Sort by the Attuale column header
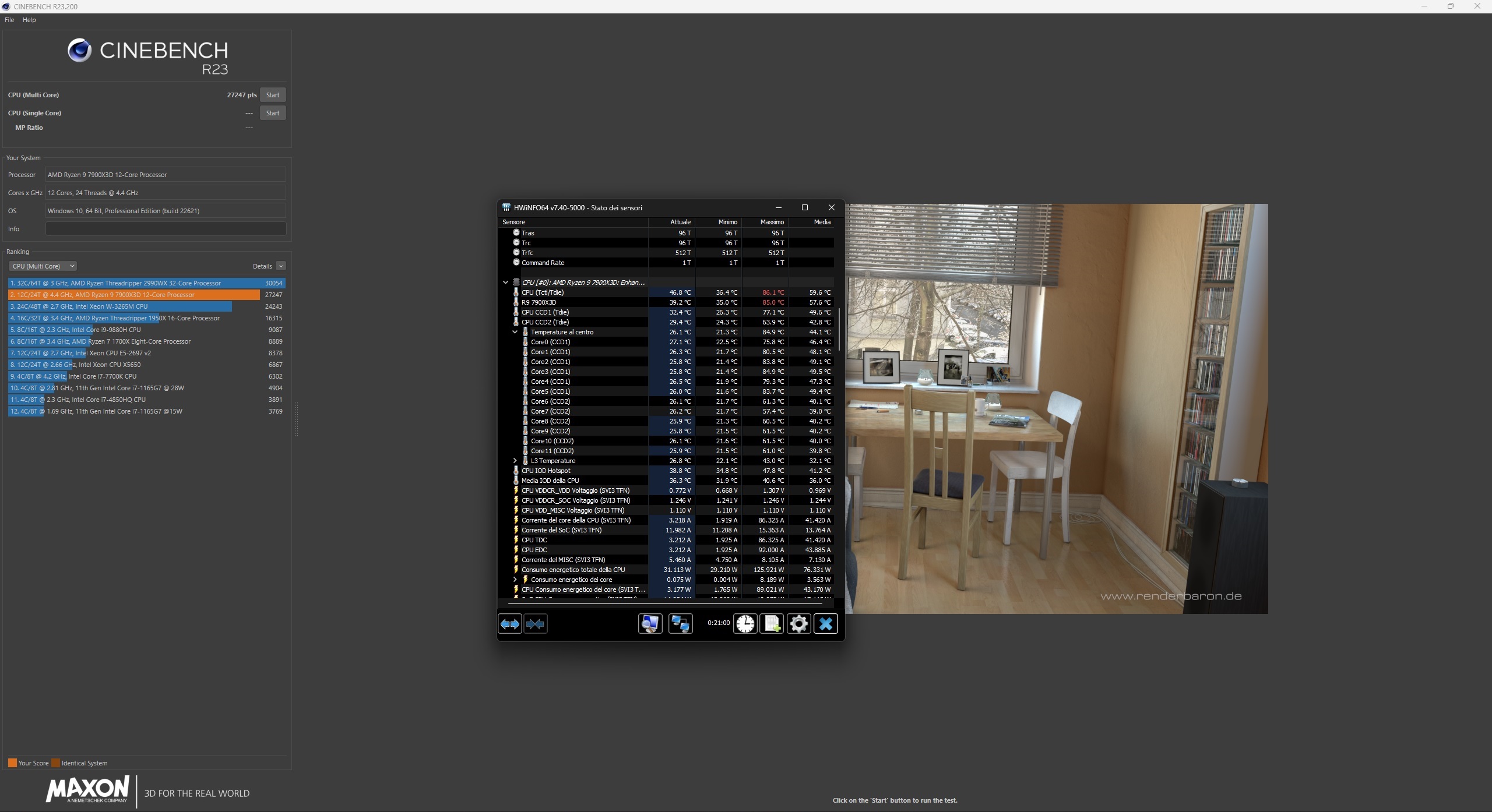The width and height of the screenshot is (1492, 812). tap(672, 222)
